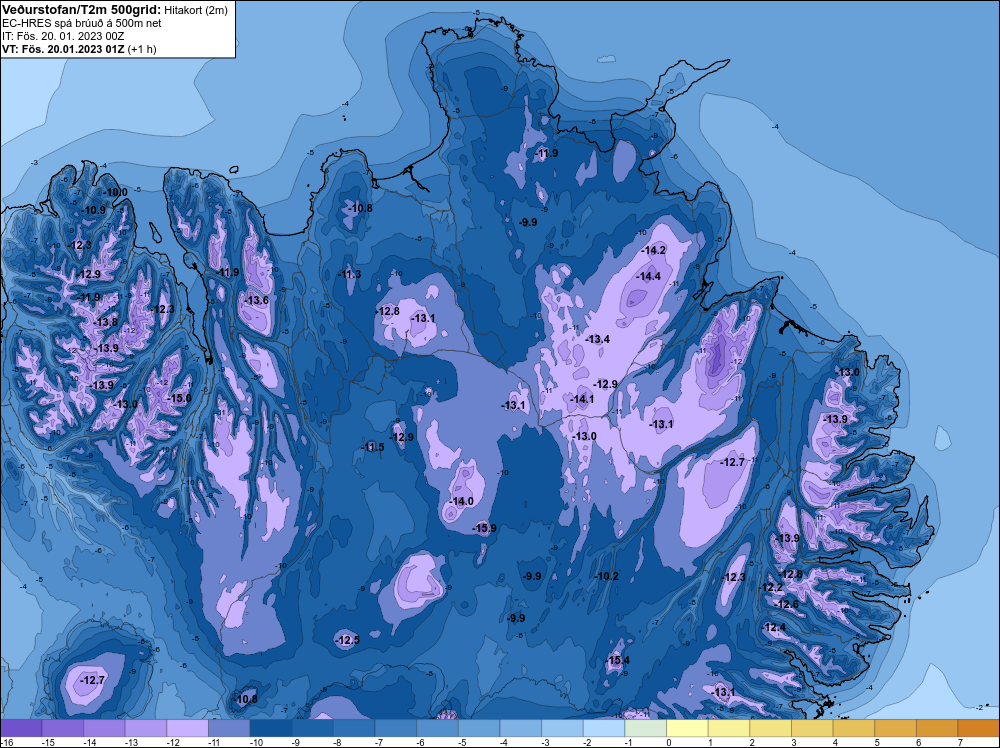
Task: Select the legend swatch between -12 and -11
Action: [x=188, y=728]
